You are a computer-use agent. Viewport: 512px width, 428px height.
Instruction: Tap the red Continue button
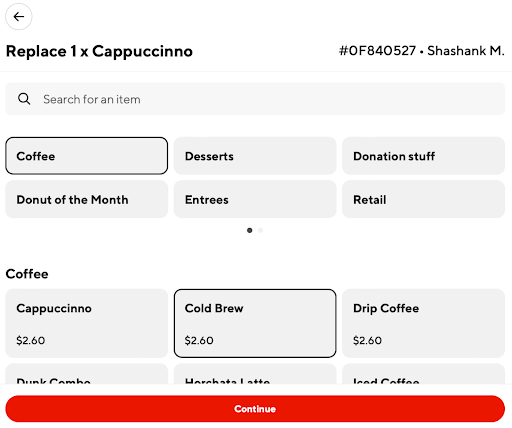pos(255,409)
